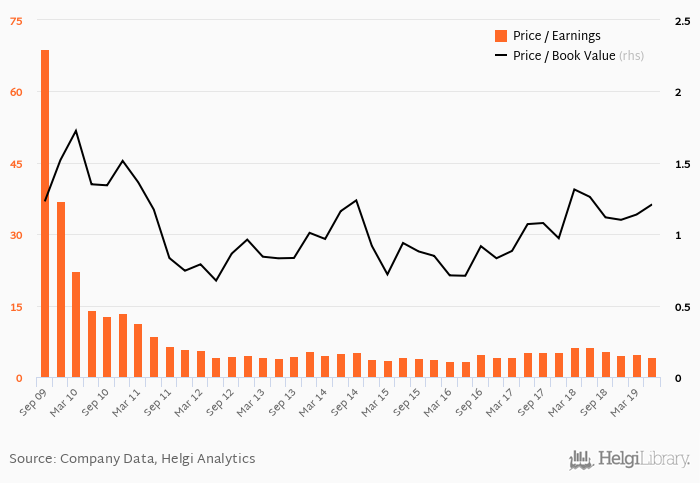Click the line peak near Mar 18
Screen dimensions: 700x483
pos(575,189)
